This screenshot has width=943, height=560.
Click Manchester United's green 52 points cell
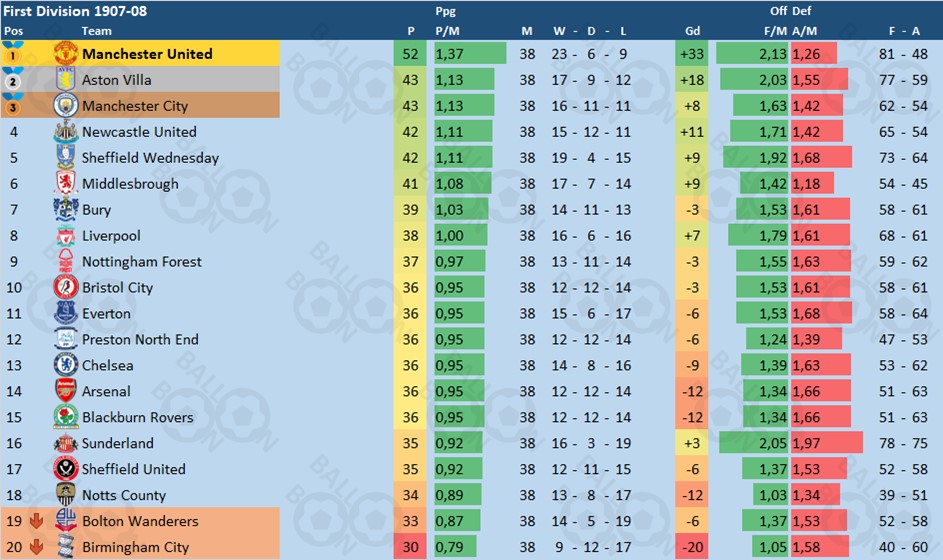click(x=410, y=54)
